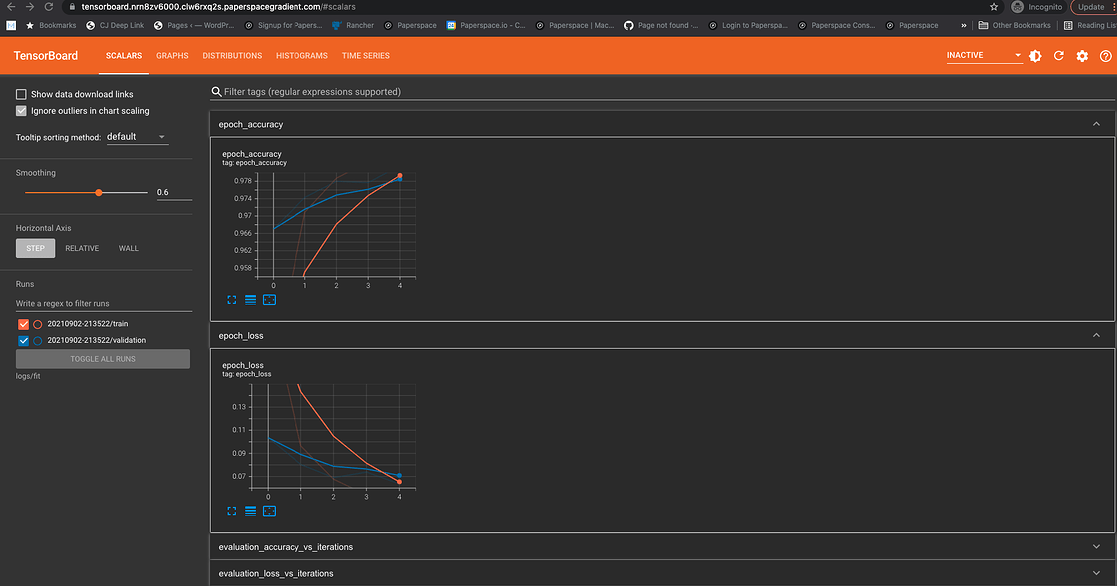
Task: Reload the browser page
Action: [48, 7]
